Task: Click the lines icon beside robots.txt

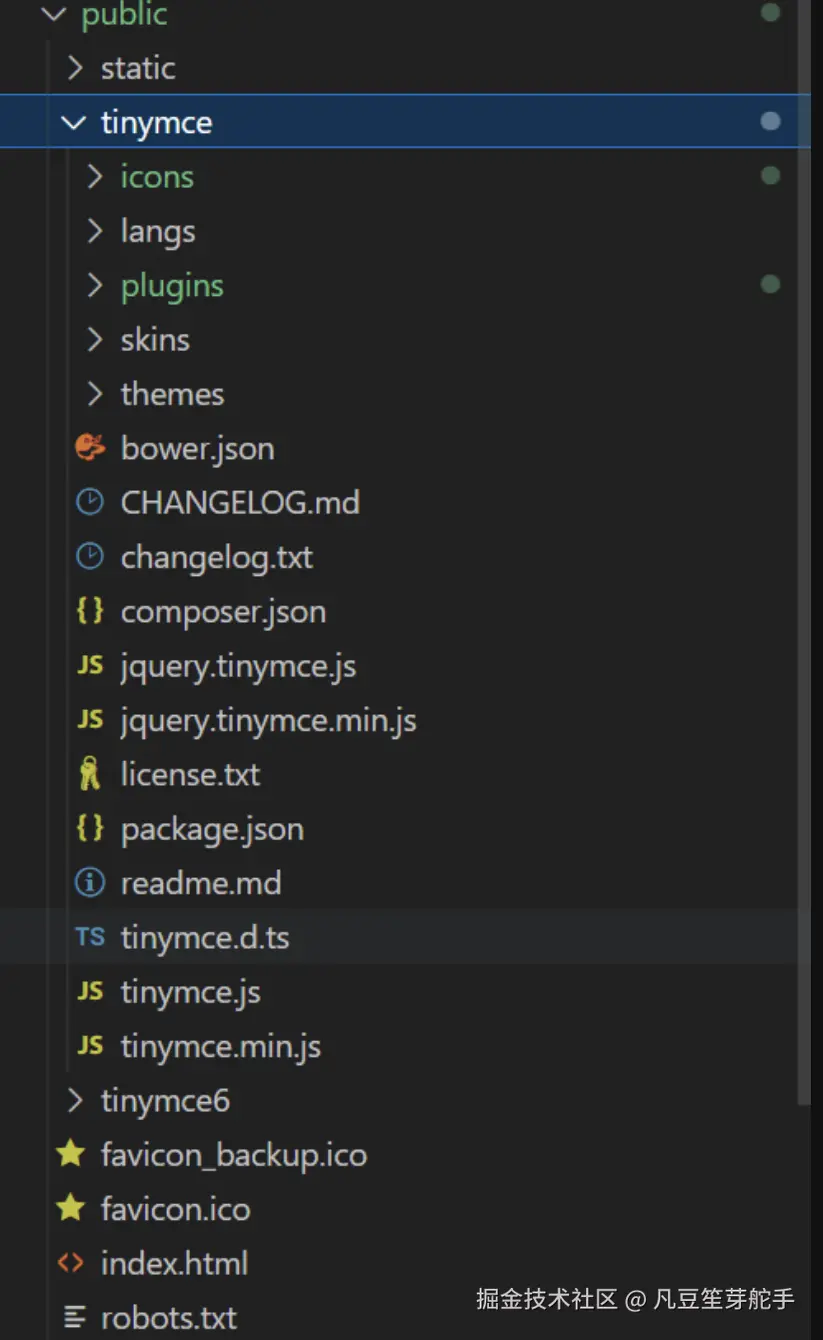Action: (x=74, y=1317)
